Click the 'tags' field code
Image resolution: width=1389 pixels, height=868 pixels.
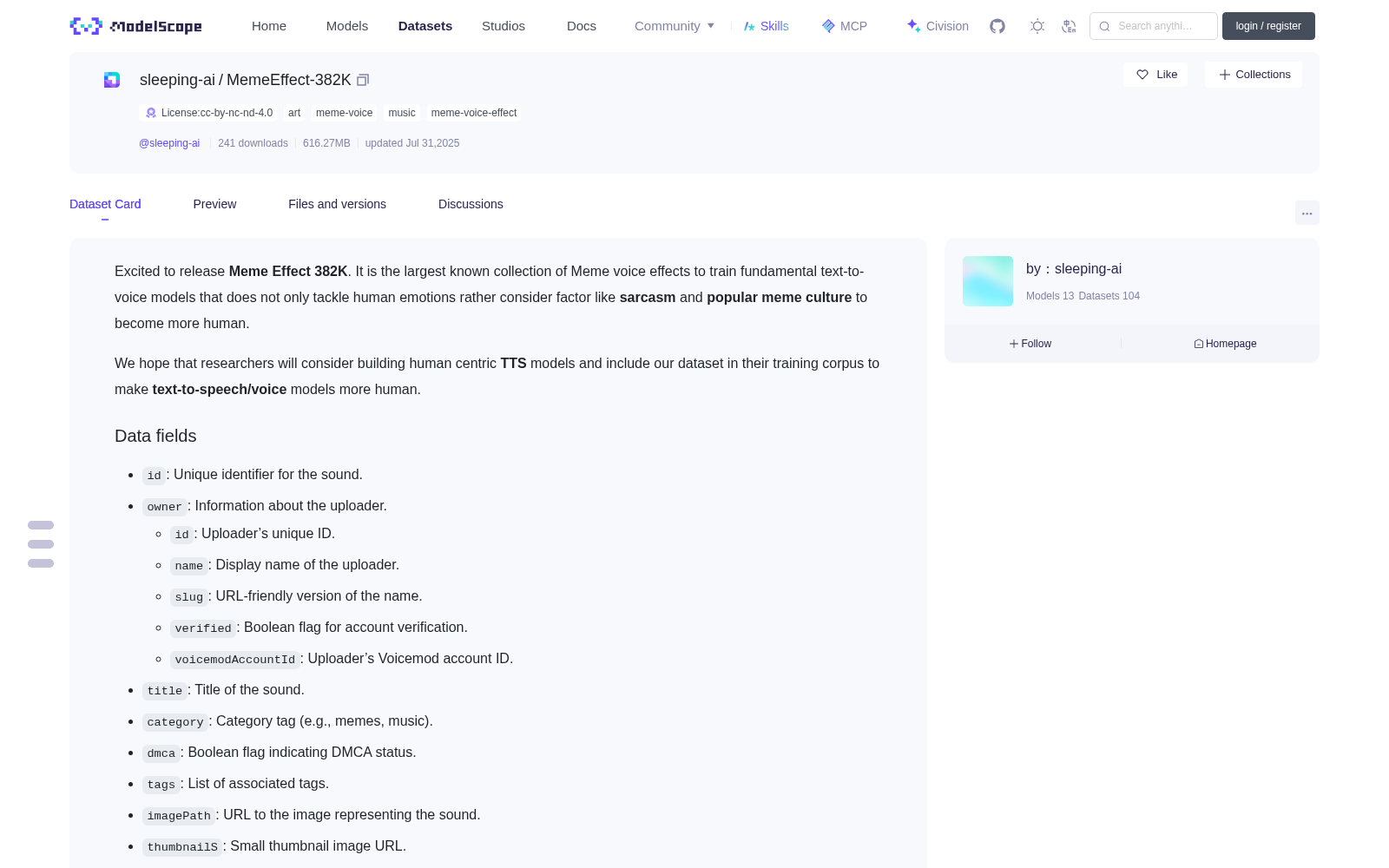161,785
